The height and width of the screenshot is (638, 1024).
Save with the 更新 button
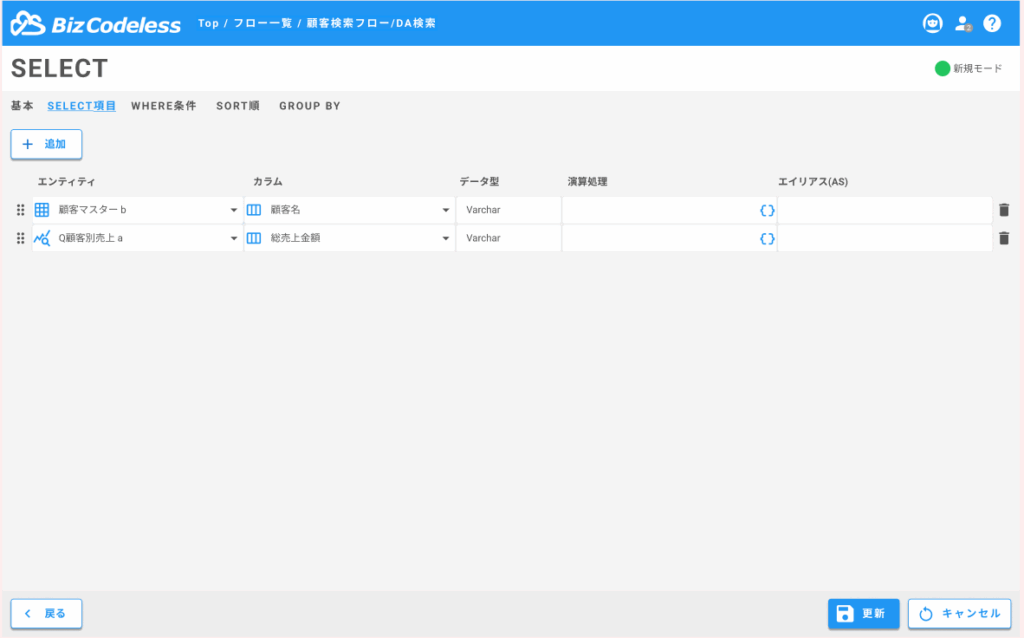pos(863,613)
